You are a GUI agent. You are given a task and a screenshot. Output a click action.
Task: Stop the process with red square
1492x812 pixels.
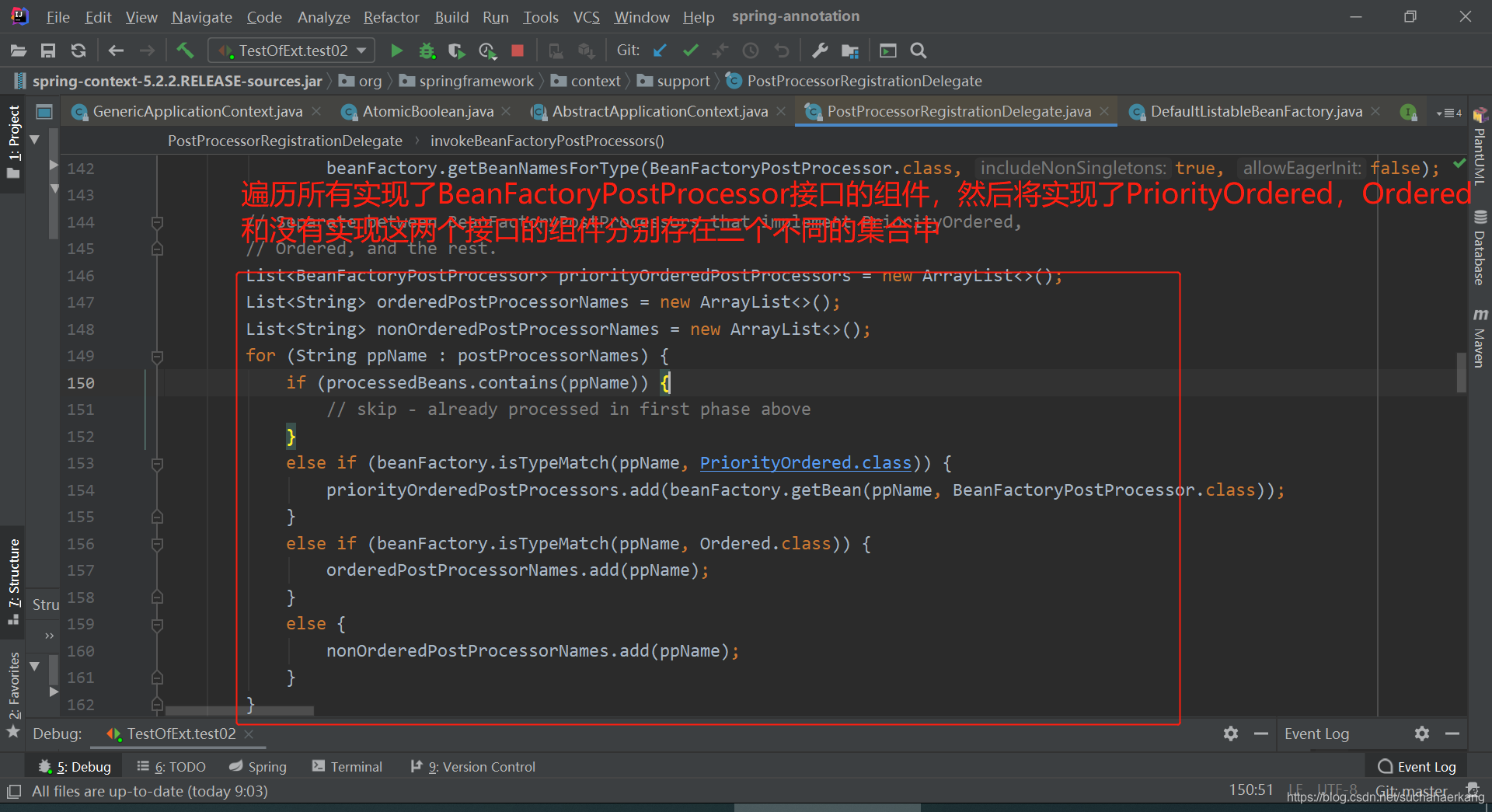click(518, 51)
